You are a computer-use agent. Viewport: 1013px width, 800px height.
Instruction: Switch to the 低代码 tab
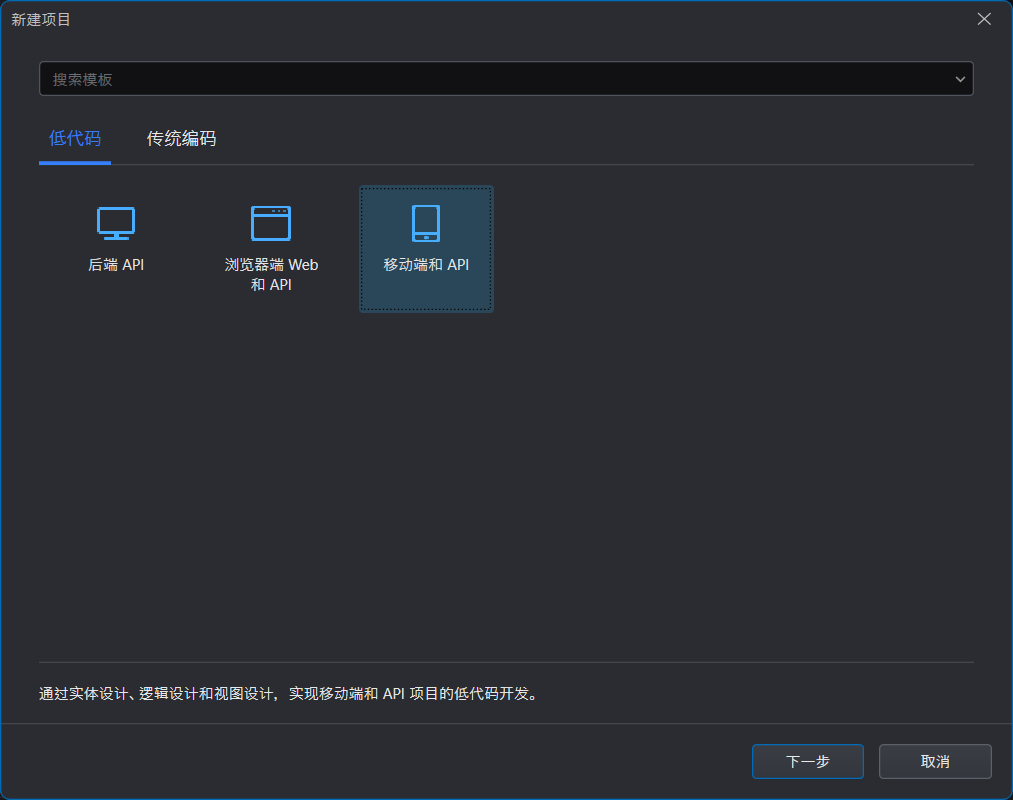[75, 139]
